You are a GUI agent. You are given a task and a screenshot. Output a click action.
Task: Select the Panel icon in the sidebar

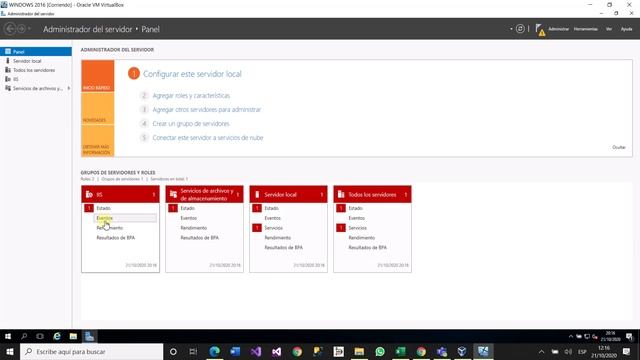pyautogui.click(x=8, y=52)
